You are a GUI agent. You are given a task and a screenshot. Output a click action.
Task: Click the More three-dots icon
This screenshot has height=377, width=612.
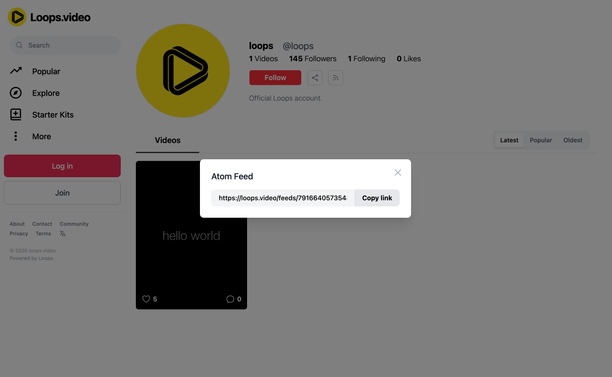click(16, 136)
